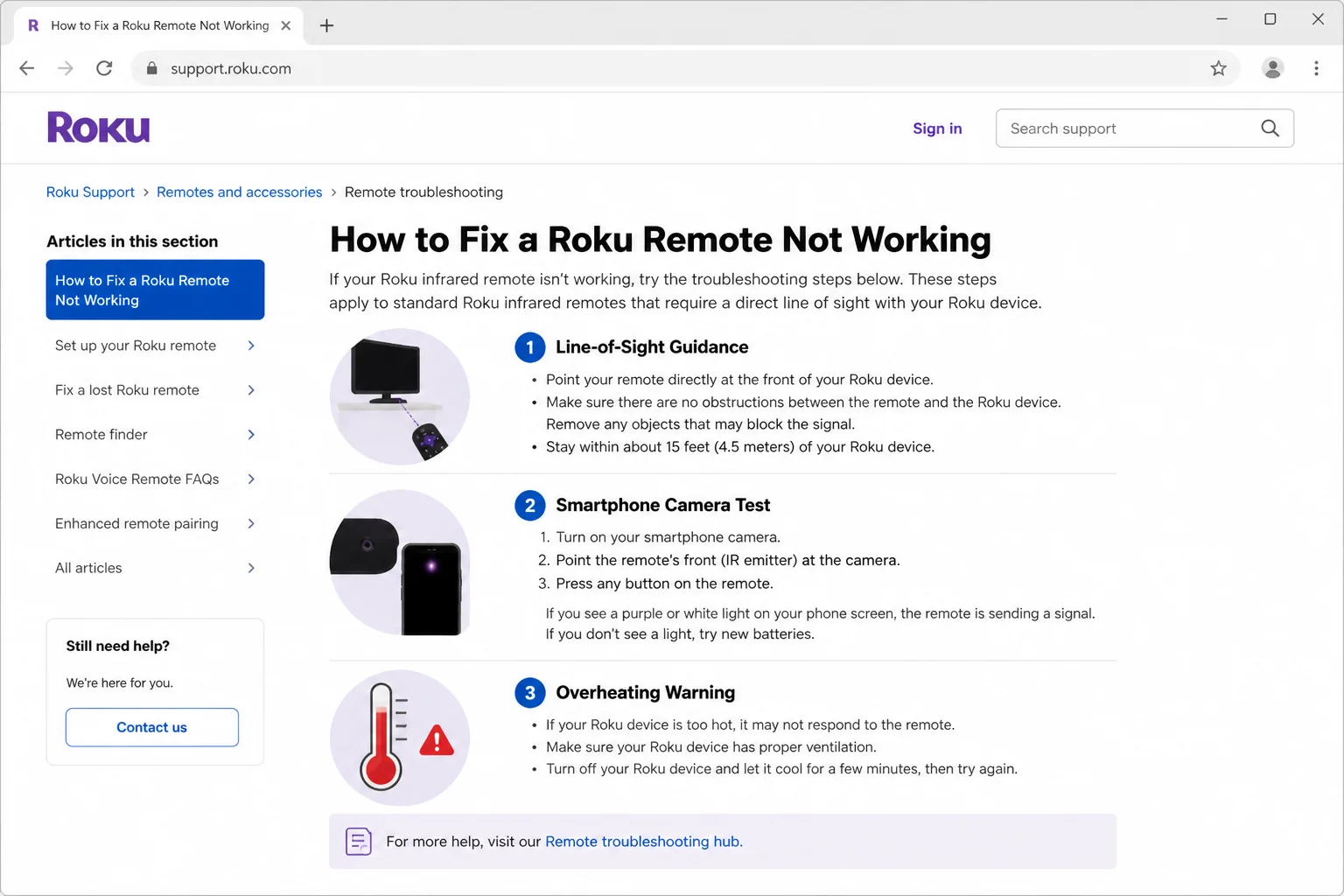Click the main article title heading
Screen dimensions: 1344x896
[x=661, y=240]
